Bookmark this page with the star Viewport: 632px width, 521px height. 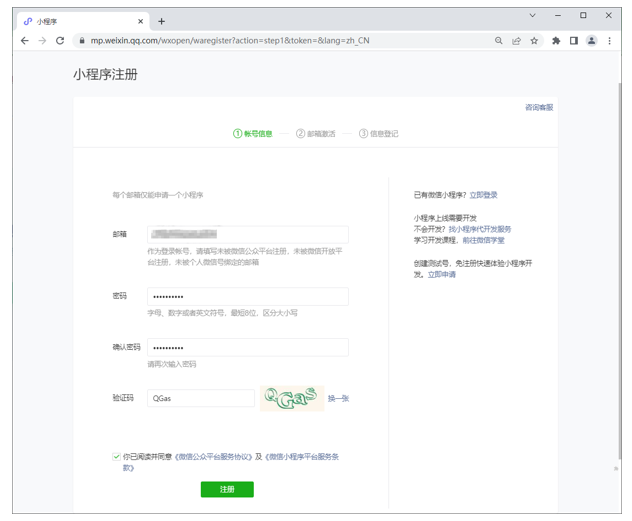[x=534, y=41]
